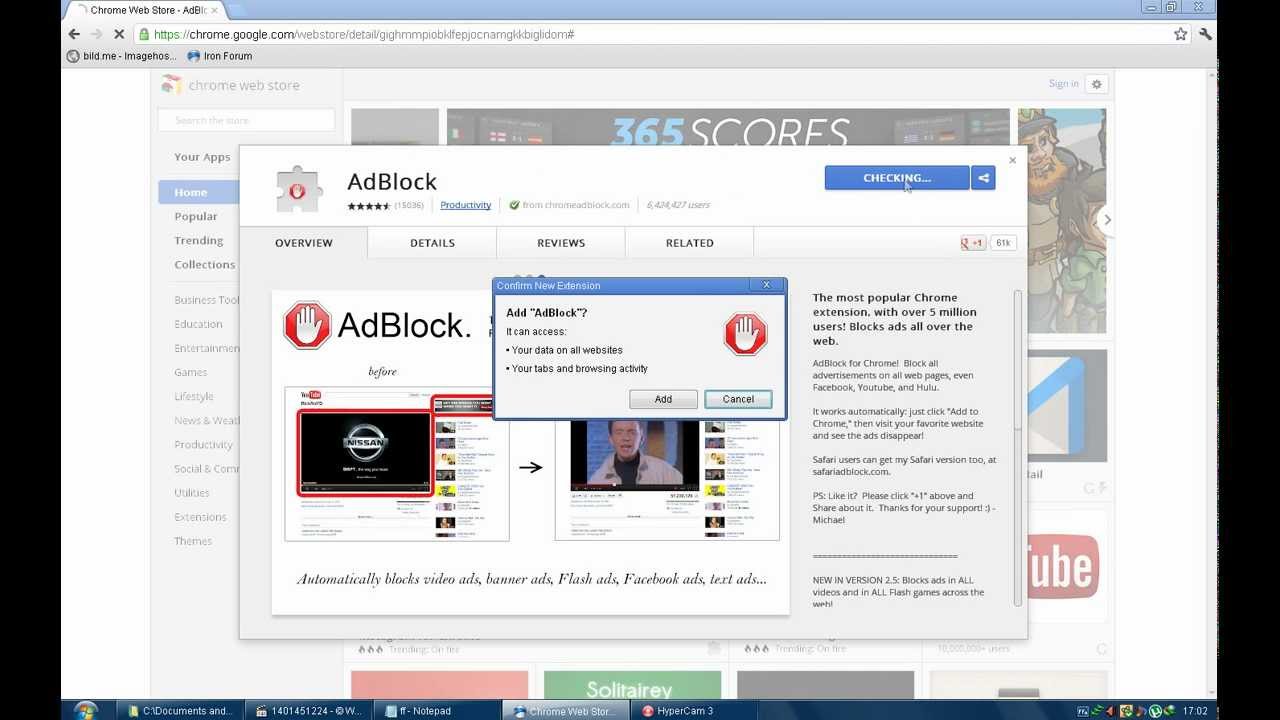The height and width of the screenshot is (720, 1280).
Task: Click Your Apps in the sidebar
Action: pyautogui.click(x=202, y=157)
